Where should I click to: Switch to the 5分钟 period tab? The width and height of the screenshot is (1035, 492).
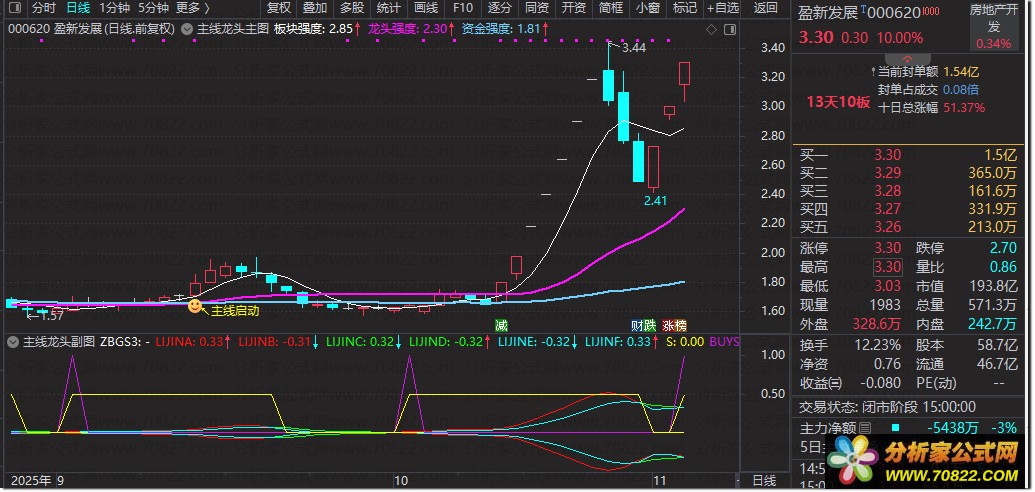point(153,9)
